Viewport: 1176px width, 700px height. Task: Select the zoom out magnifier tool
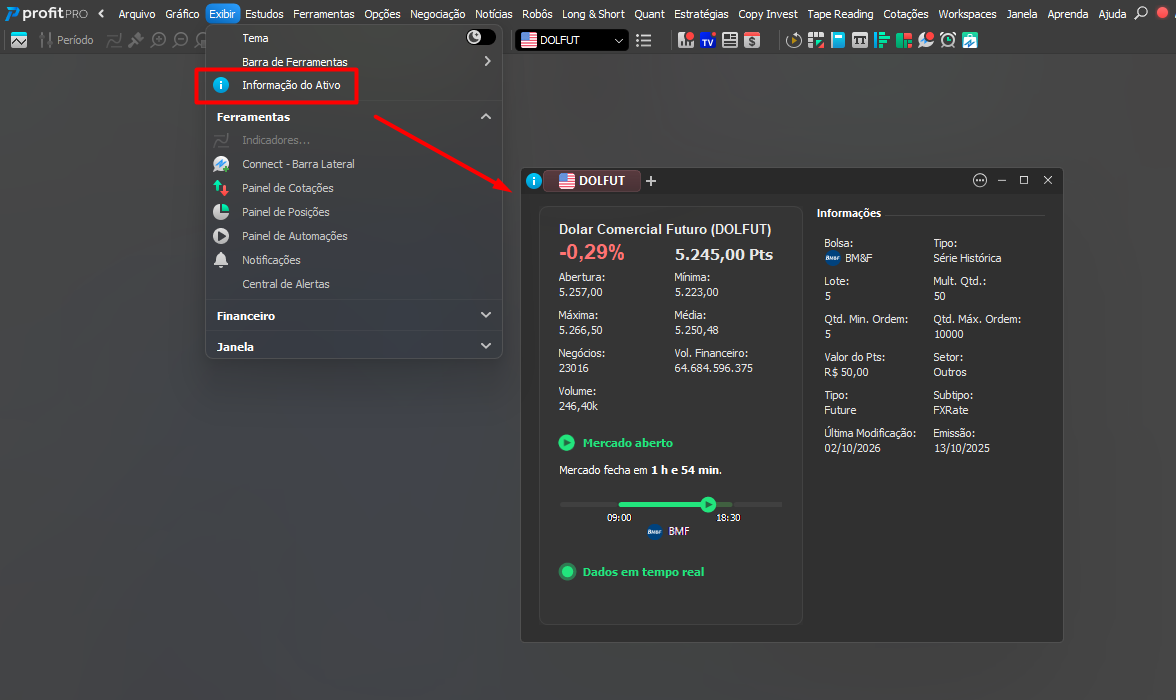point(180,40)
